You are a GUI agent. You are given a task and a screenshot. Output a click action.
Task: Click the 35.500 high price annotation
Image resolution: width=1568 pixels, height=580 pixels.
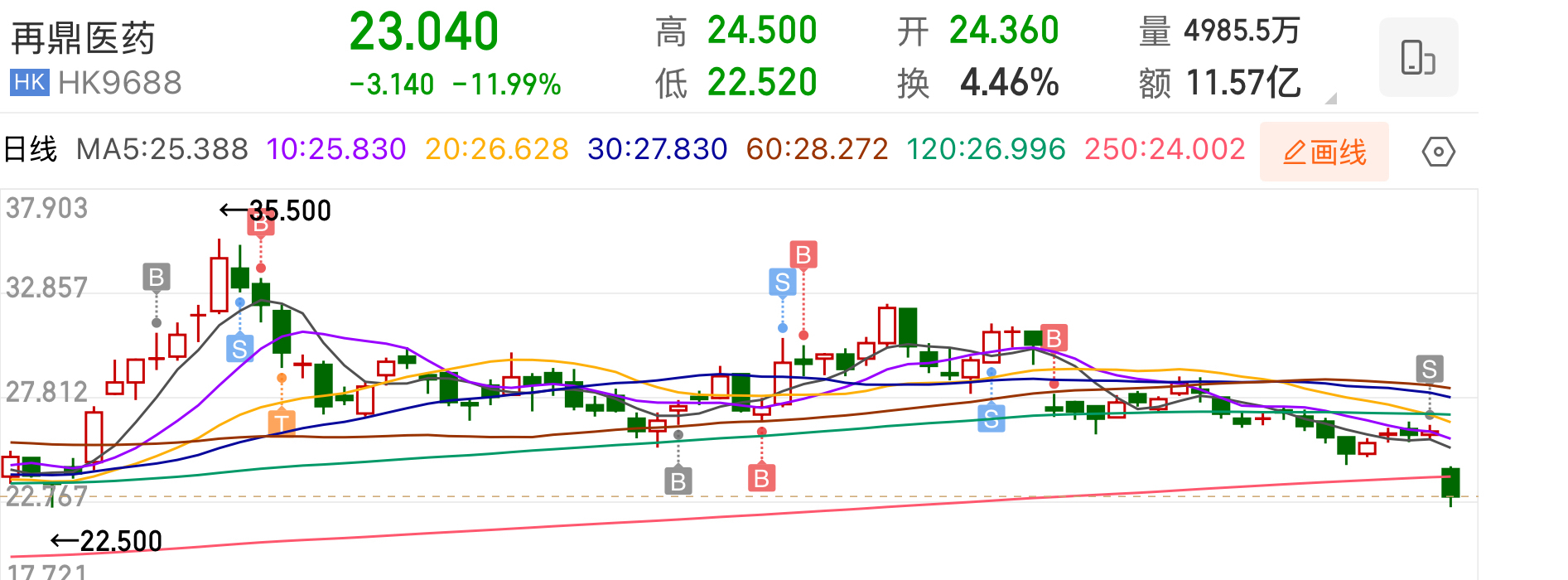point(276,210)
